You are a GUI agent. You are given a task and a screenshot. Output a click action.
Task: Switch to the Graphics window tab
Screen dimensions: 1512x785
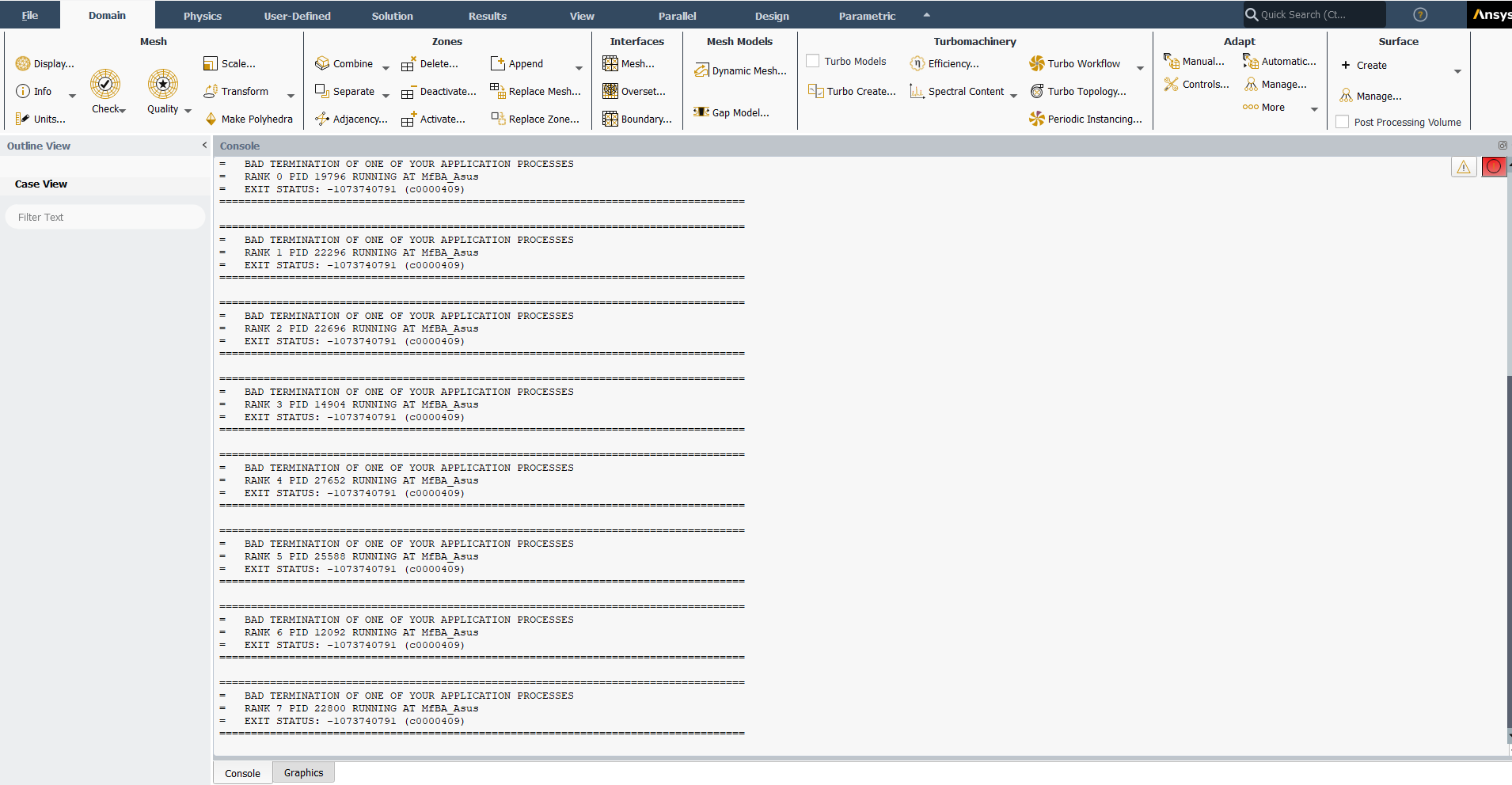click(304, 772)
